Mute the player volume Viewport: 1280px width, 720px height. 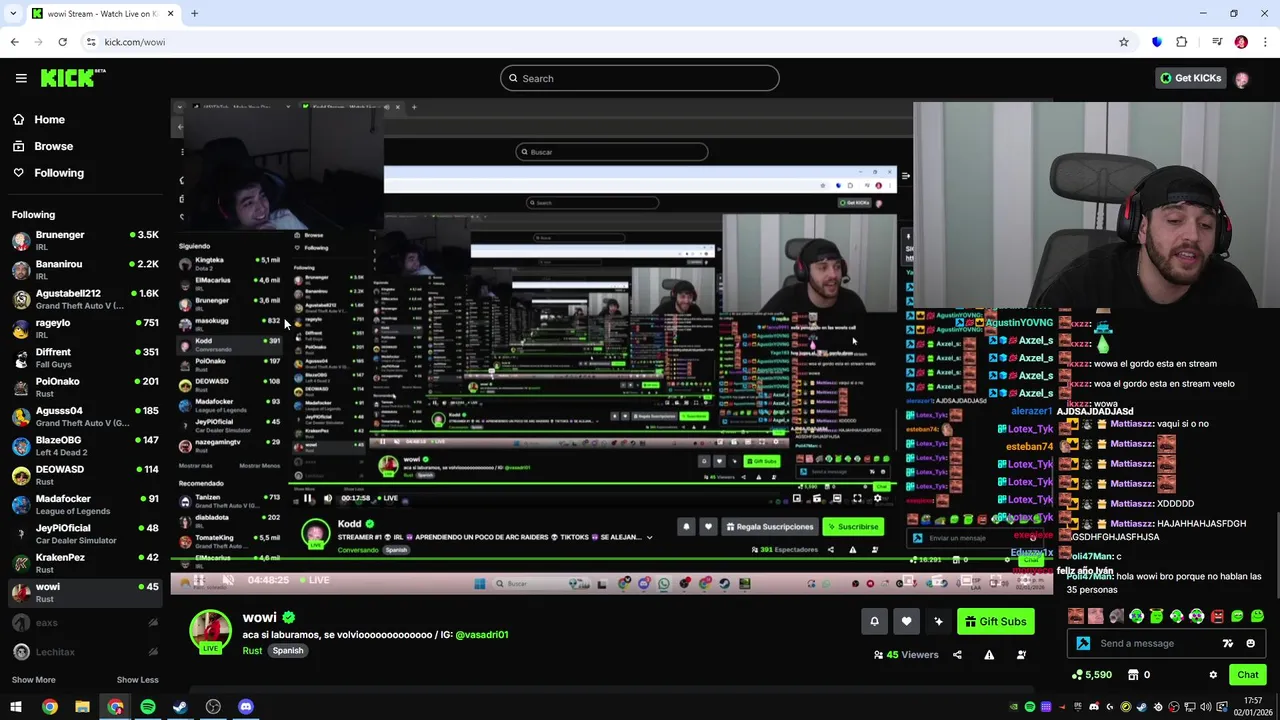pyautogui.click(x=228, y=580)
